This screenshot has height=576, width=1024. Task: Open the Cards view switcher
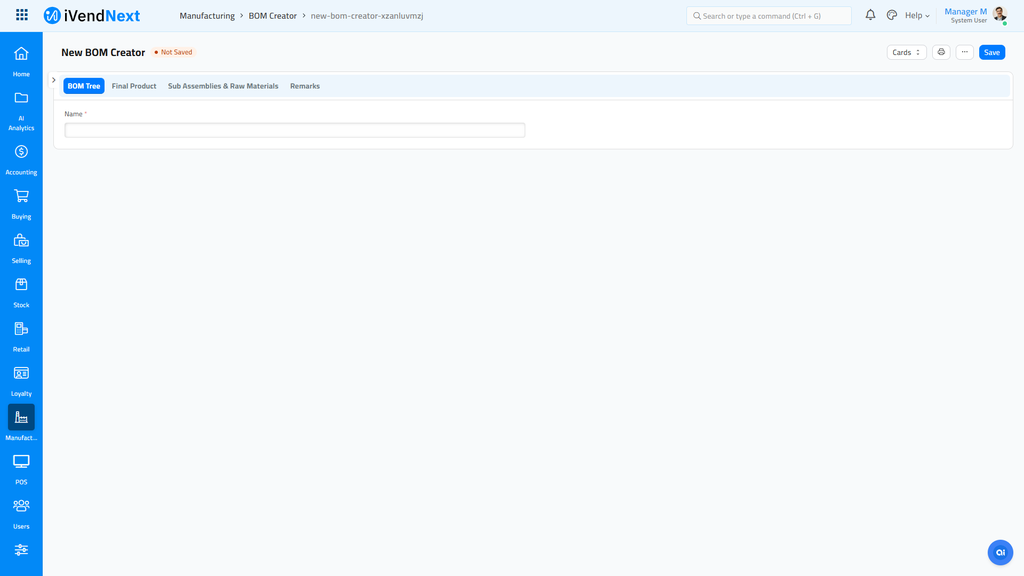(x=906, y=52)
